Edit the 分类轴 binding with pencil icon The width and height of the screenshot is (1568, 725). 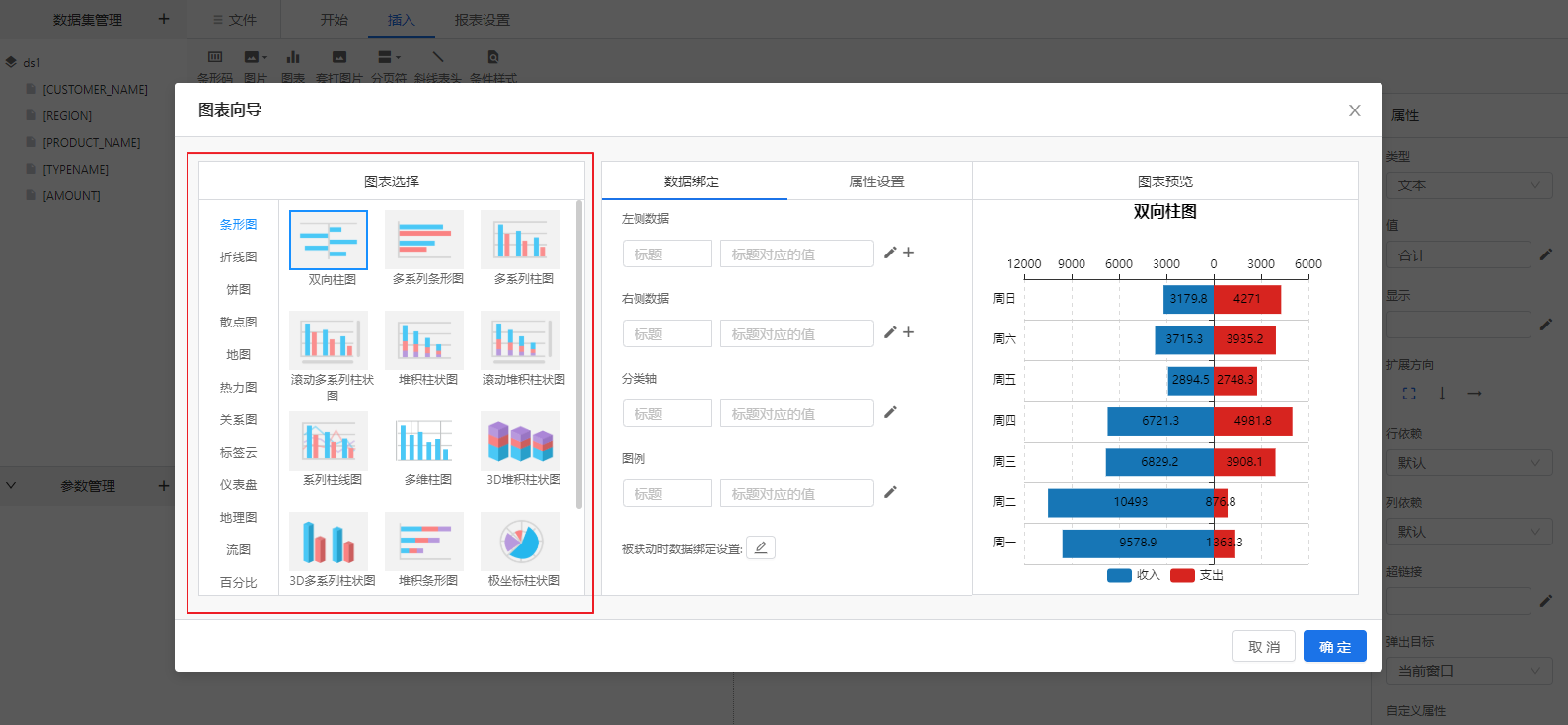point(890,412)
